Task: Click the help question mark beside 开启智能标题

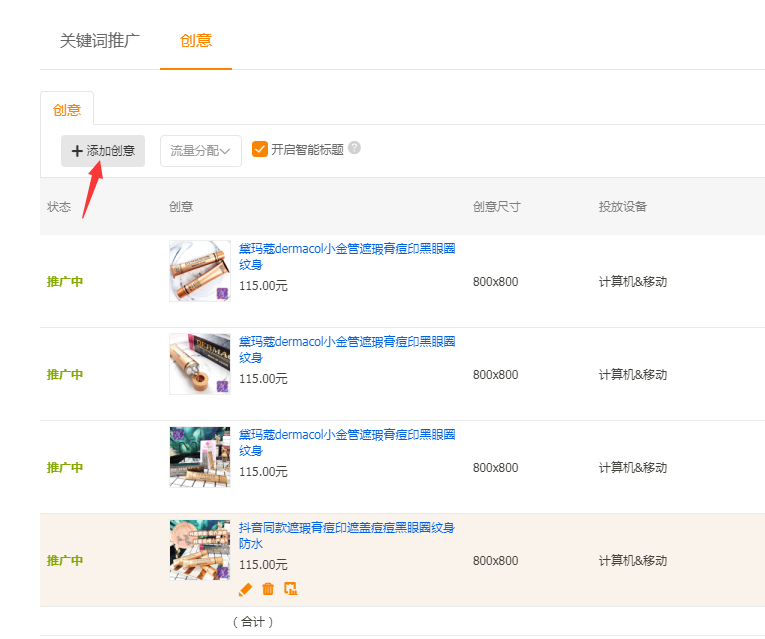Action: (x=354, y=148)
